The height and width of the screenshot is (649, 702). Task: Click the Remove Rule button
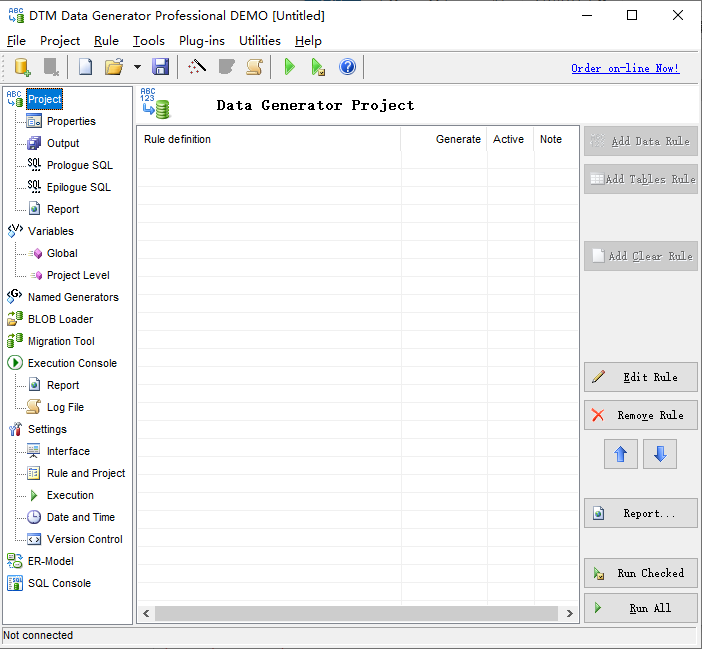(641, 415)
